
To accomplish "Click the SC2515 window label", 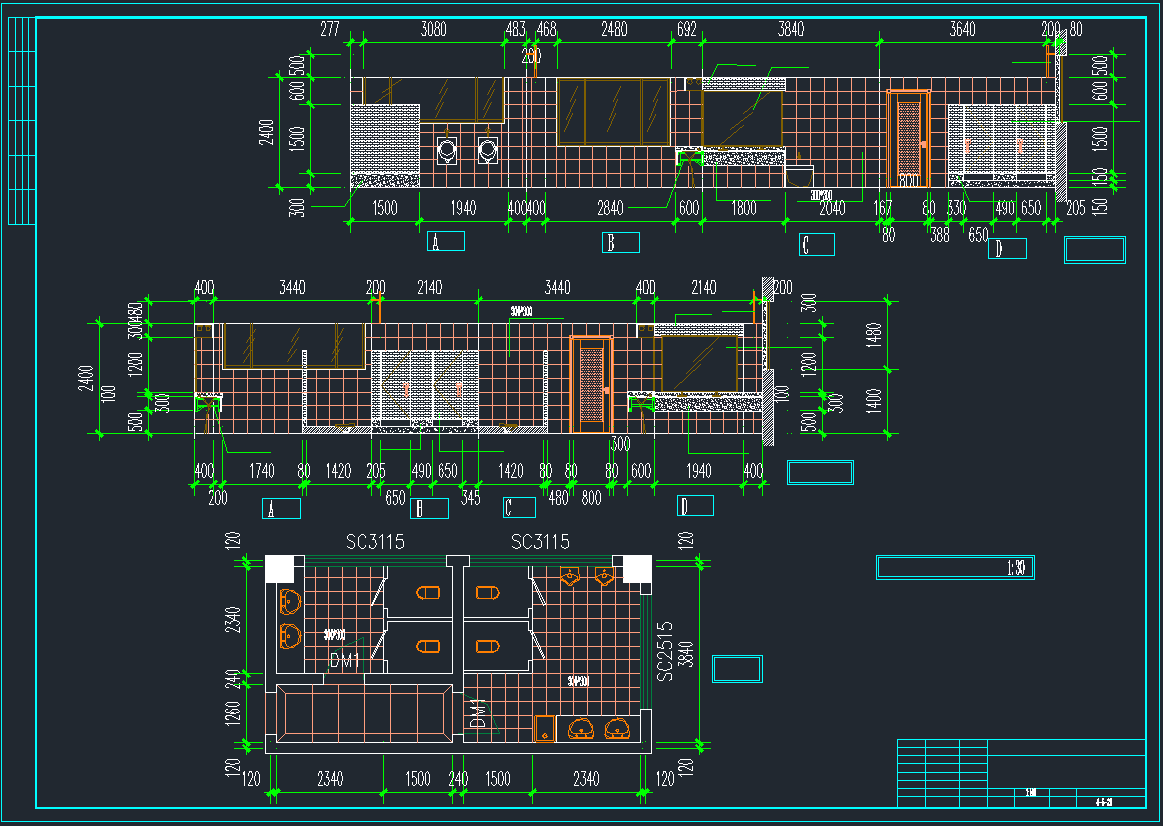I will click(x=663, y=651).
